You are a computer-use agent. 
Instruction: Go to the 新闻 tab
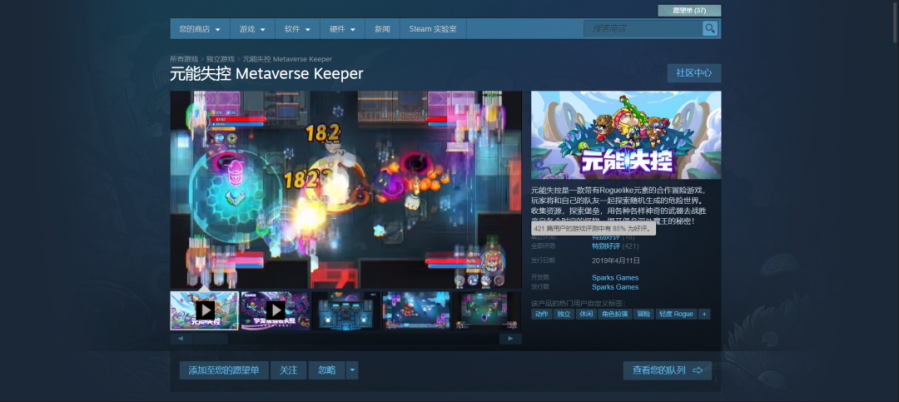pos(382,29)
